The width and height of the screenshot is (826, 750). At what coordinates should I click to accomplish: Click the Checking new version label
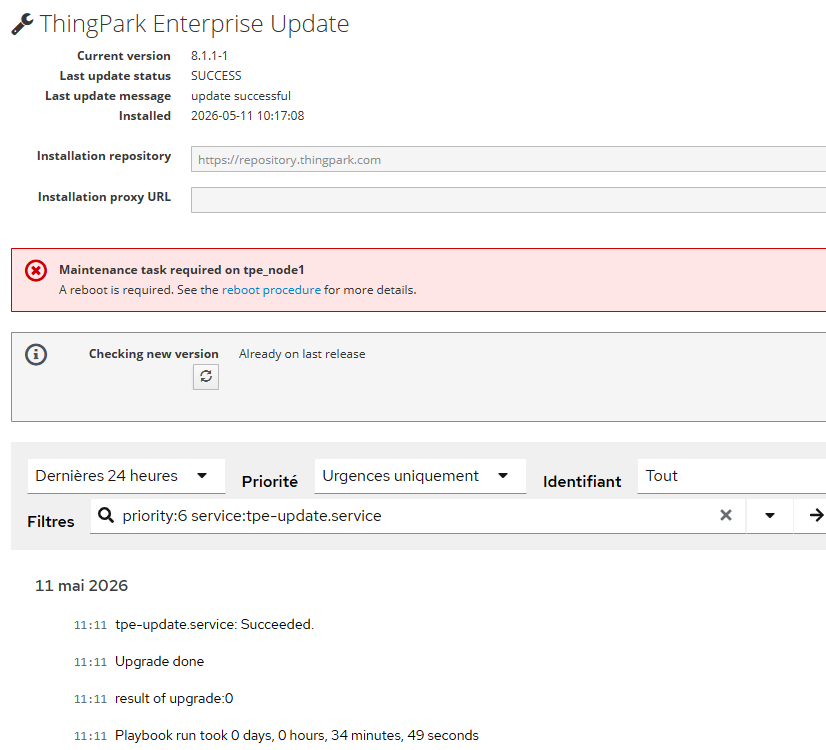[x=153, y=354]
